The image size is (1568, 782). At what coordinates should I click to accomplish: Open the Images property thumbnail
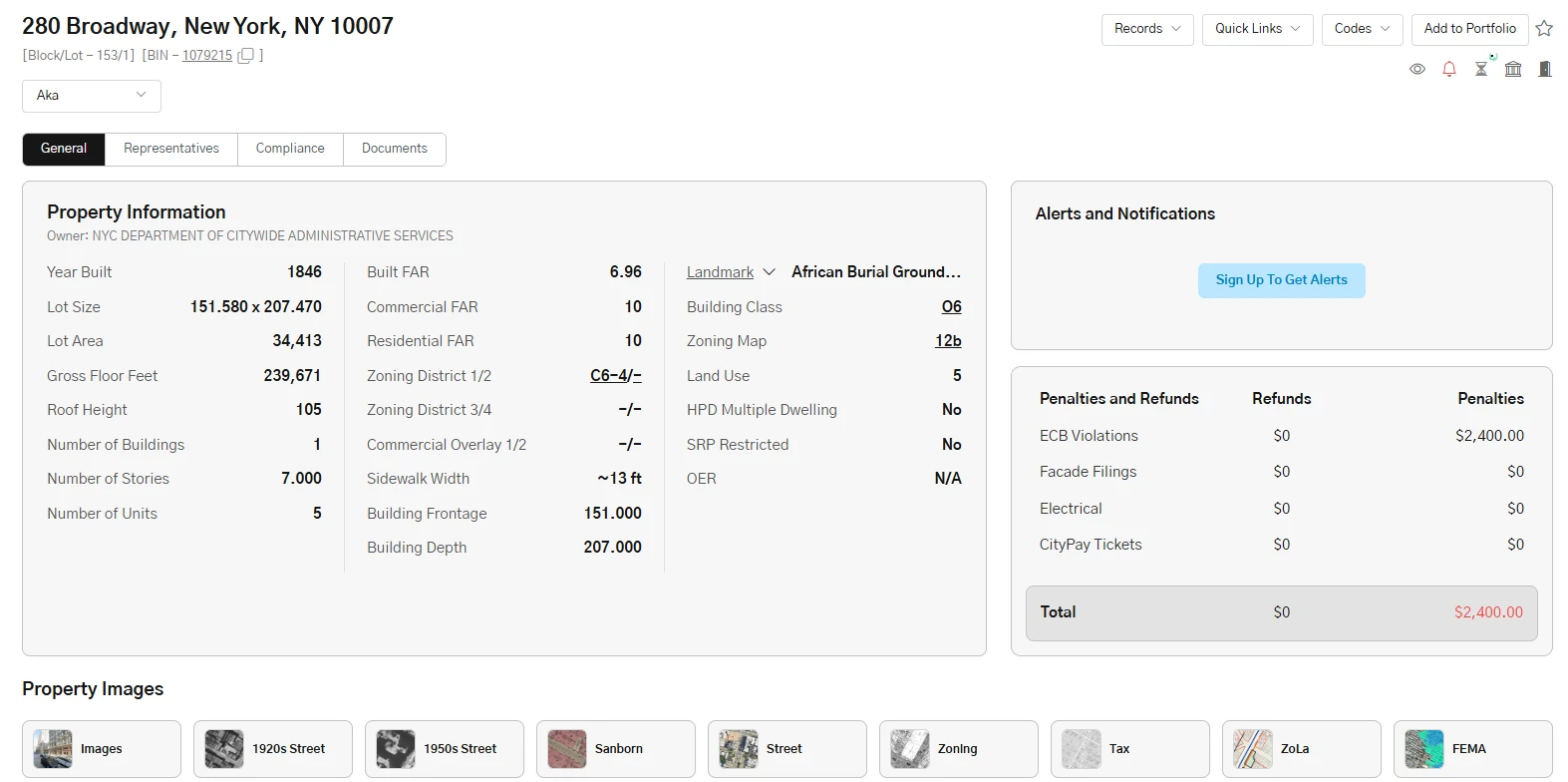click(102, 749)
